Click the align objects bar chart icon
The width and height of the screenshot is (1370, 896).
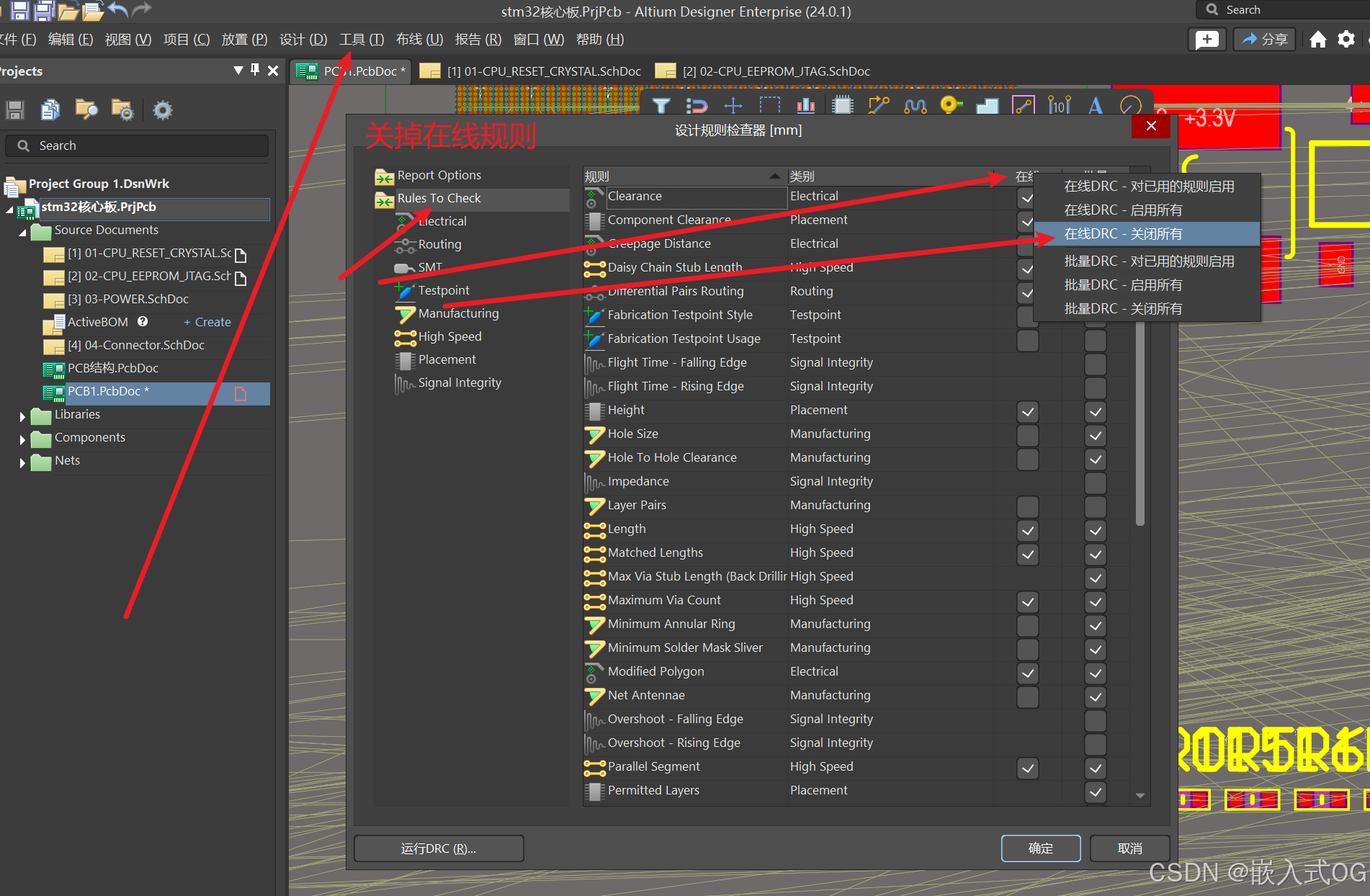pyautogui.click(x=806, y=106)
